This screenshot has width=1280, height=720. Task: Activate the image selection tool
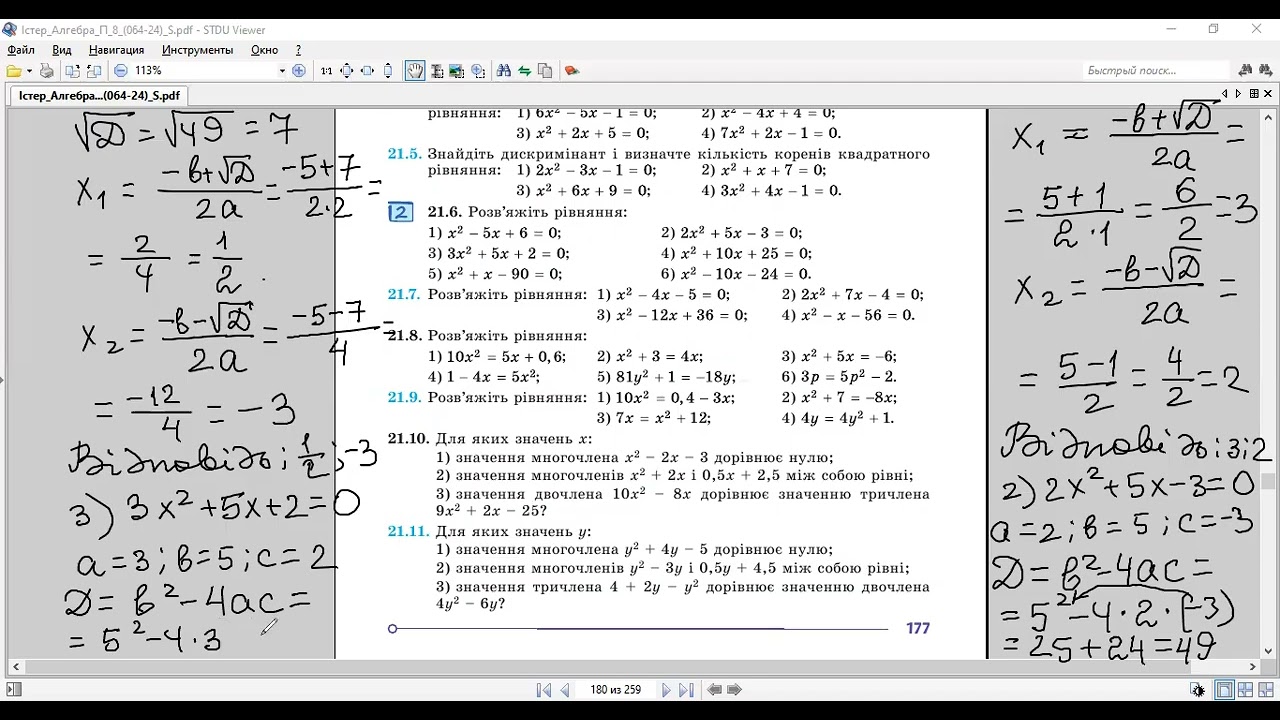457,71
